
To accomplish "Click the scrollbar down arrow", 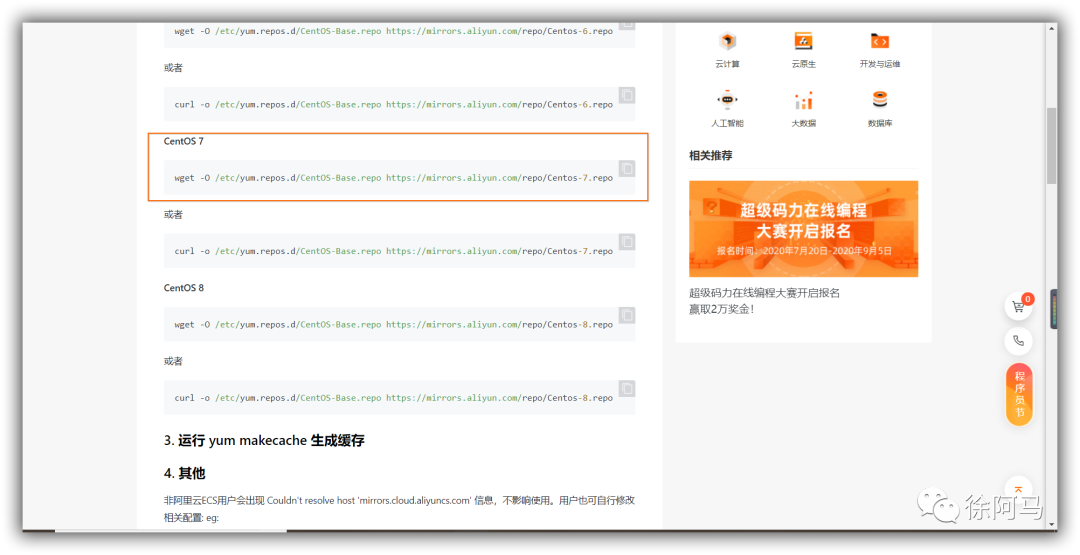I will click(1051, 525).
